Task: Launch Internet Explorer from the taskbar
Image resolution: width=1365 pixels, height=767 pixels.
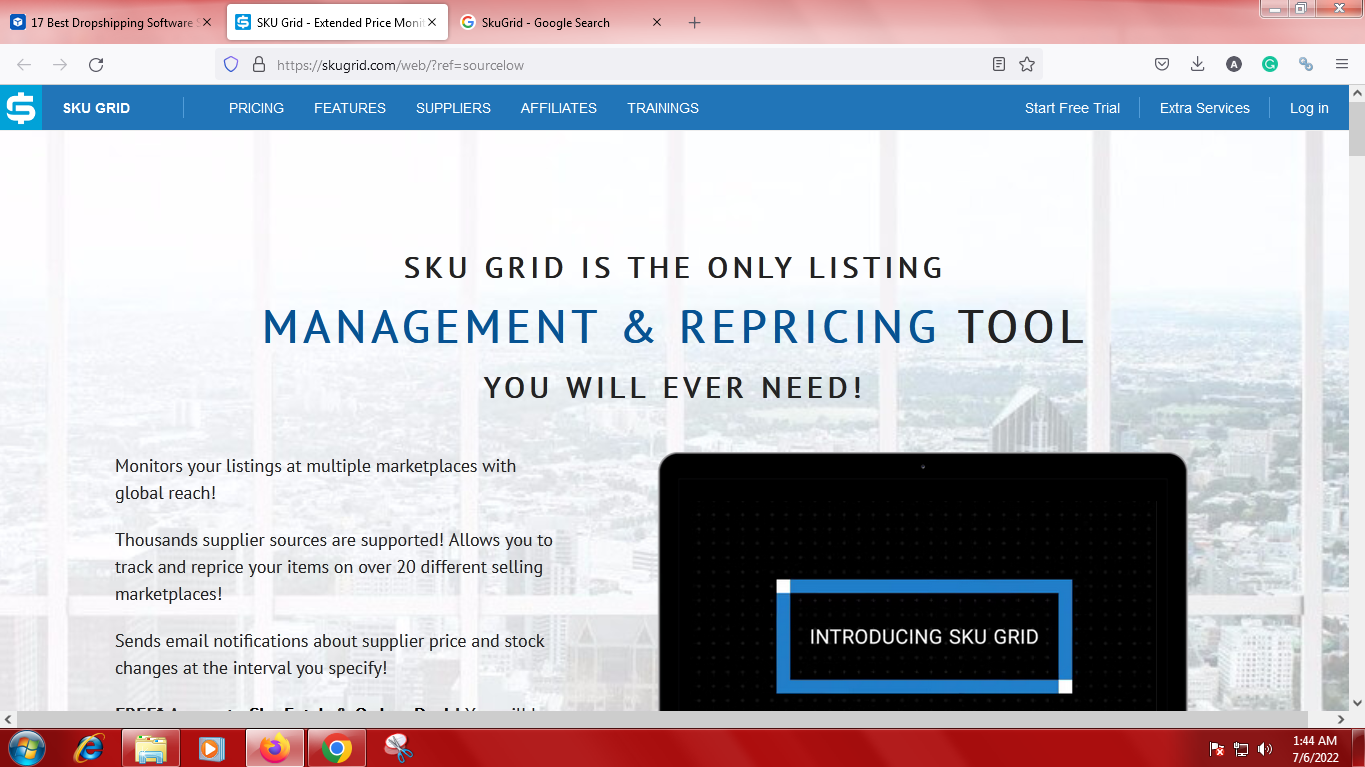Action: (x=90, y=748)
